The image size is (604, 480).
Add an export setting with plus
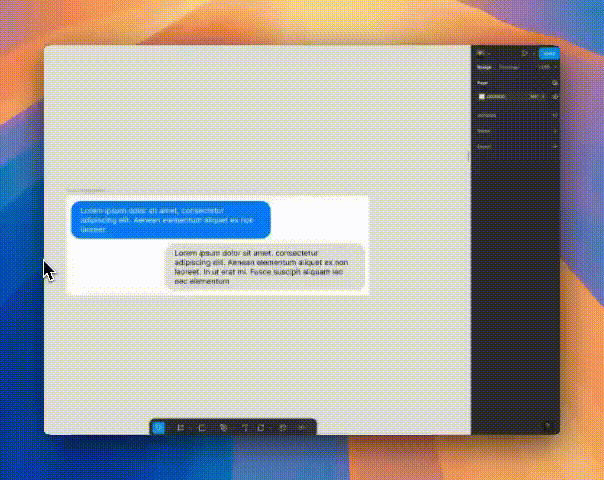pos(555,147)
